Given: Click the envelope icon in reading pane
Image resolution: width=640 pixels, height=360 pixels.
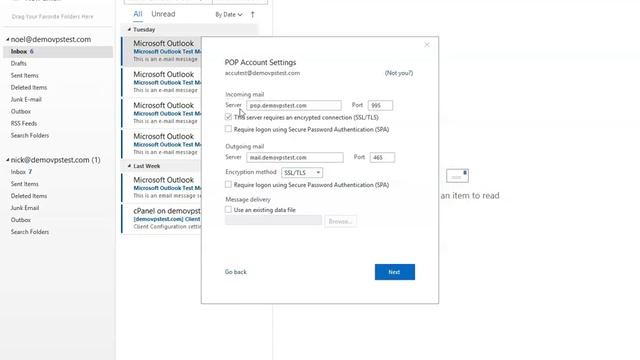Looking at the screenshot, I should point(457,176).
